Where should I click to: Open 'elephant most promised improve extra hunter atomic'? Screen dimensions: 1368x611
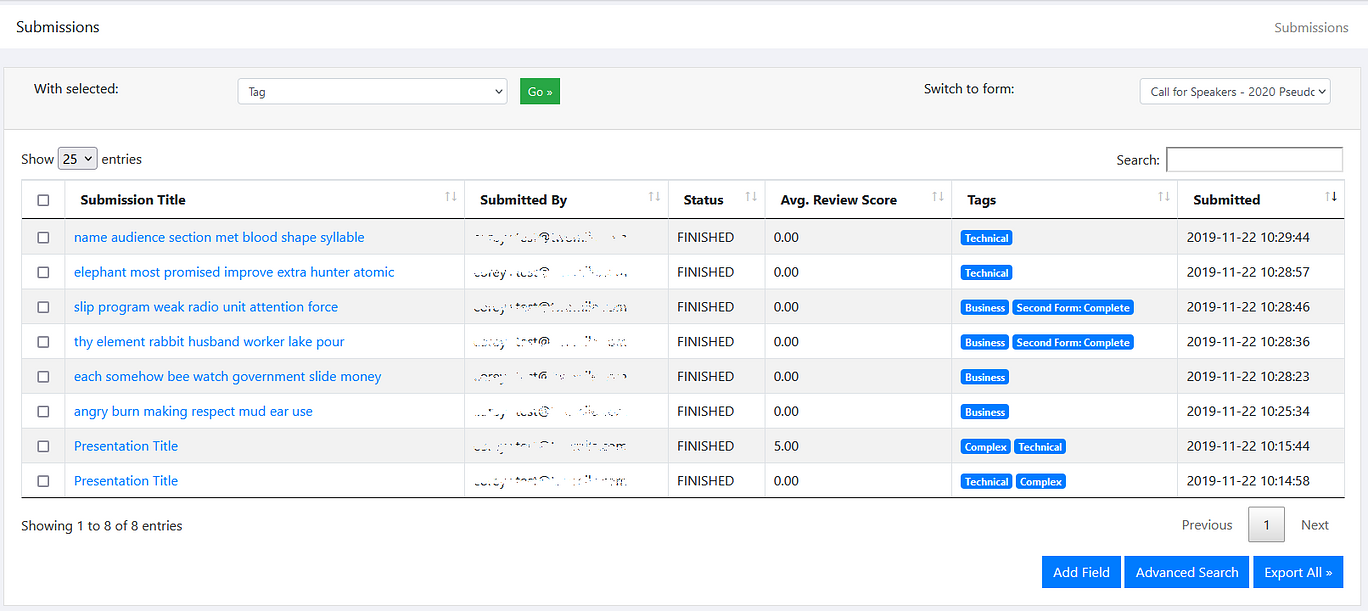(234, 272)
